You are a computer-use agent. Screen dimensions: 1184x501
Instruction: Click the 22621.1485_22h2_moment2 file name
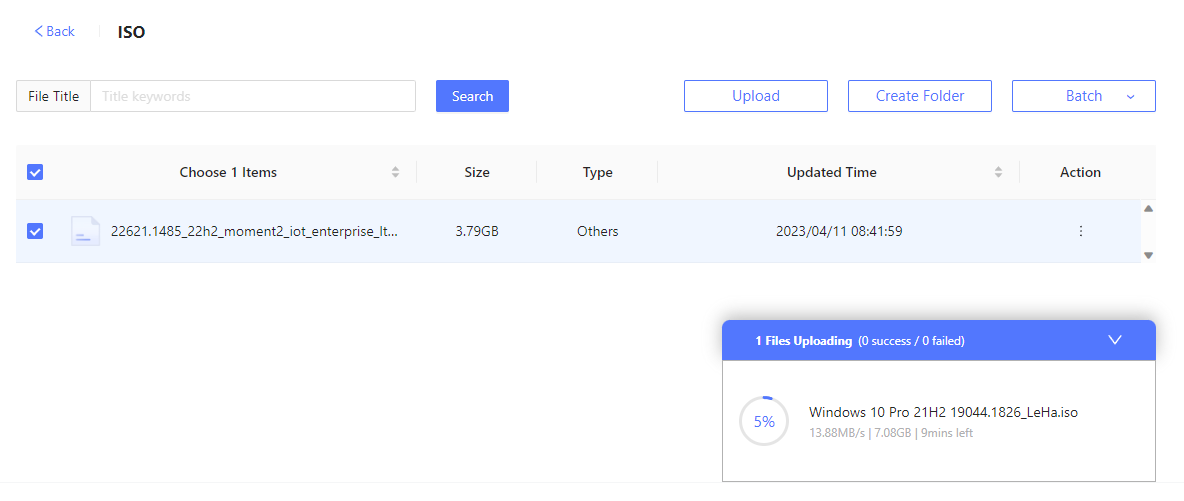click(254, 231)
